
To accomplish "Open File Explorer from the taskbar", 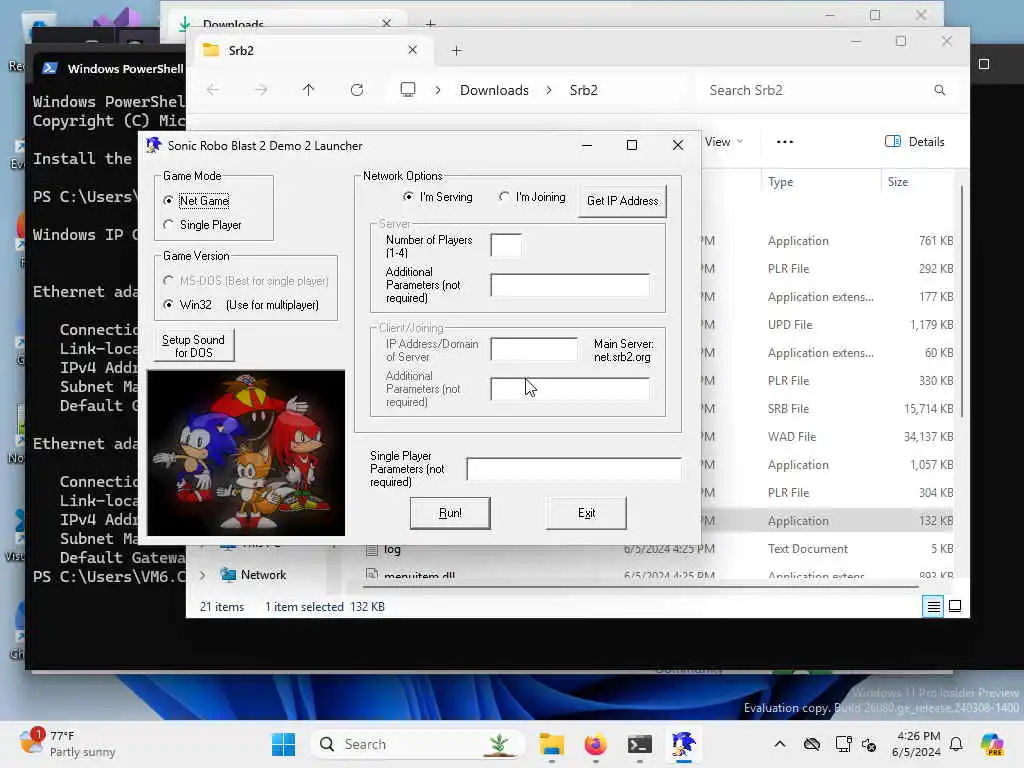I will coord(552,744).
